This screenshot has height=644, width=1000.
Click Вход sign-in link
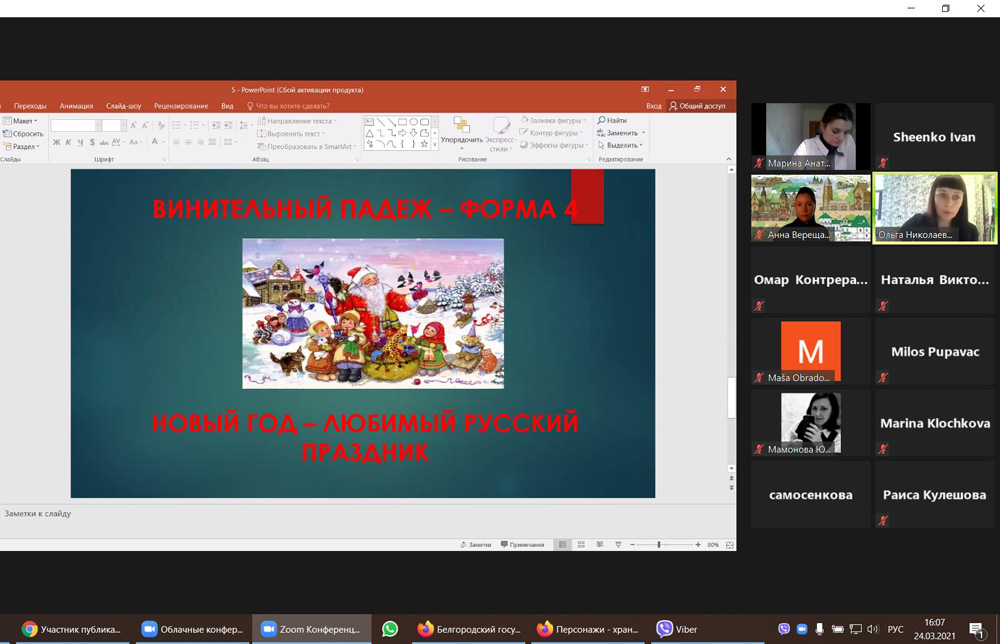point(653,106)
